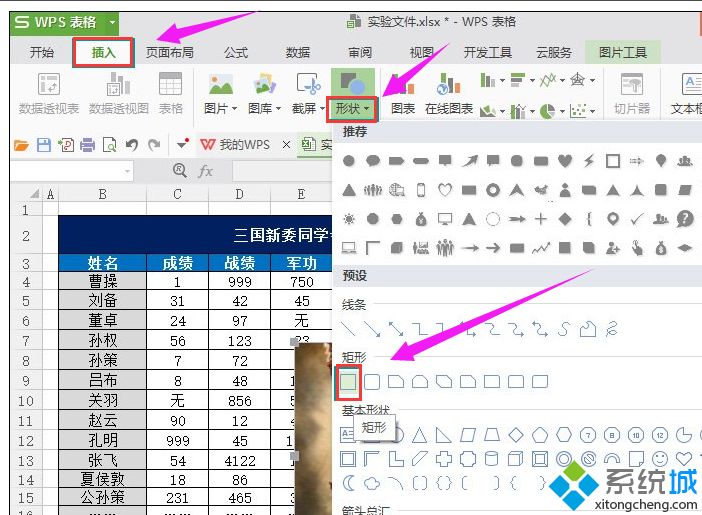Viewport: 702px width, 515px height.
Task: Click the 成绩 header cell
Action: pyautogui.click(x=177, y=263)
